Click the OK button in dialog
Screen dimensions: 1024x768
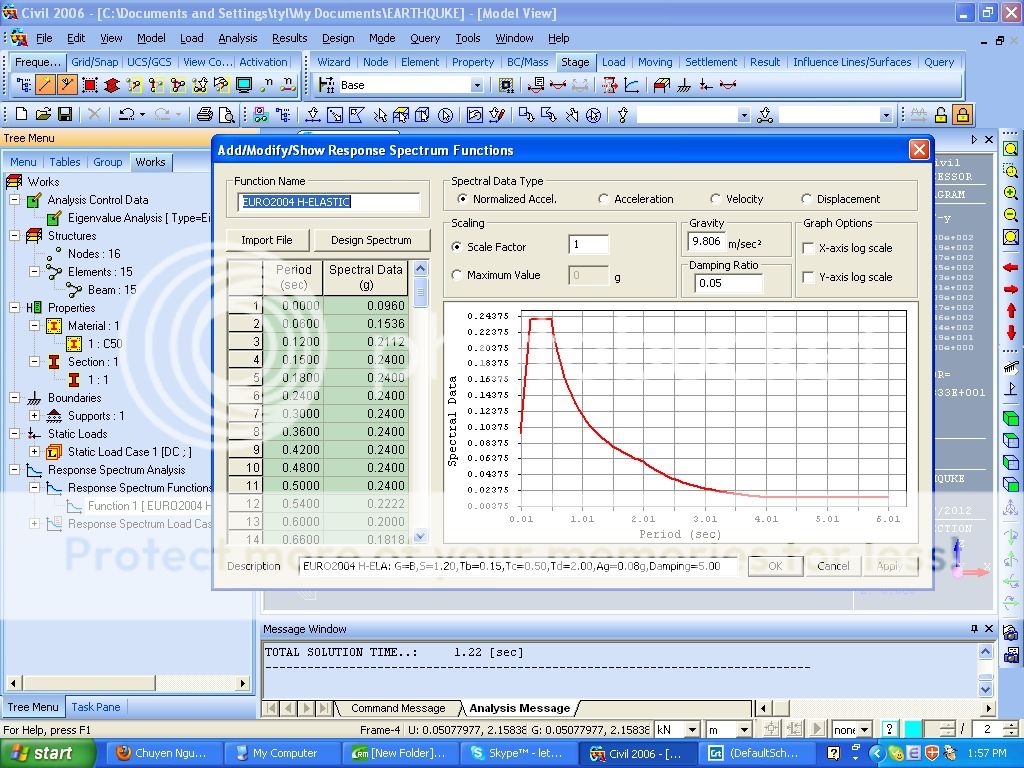click(775, 566)
